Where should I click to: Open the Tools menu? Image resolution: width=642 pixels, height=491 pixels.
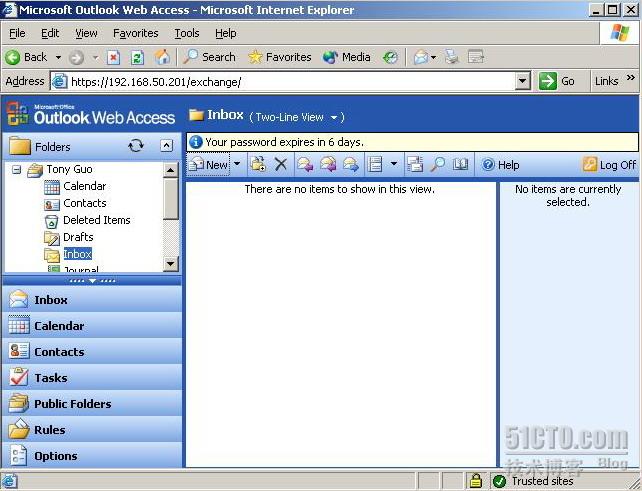[187, 33]
